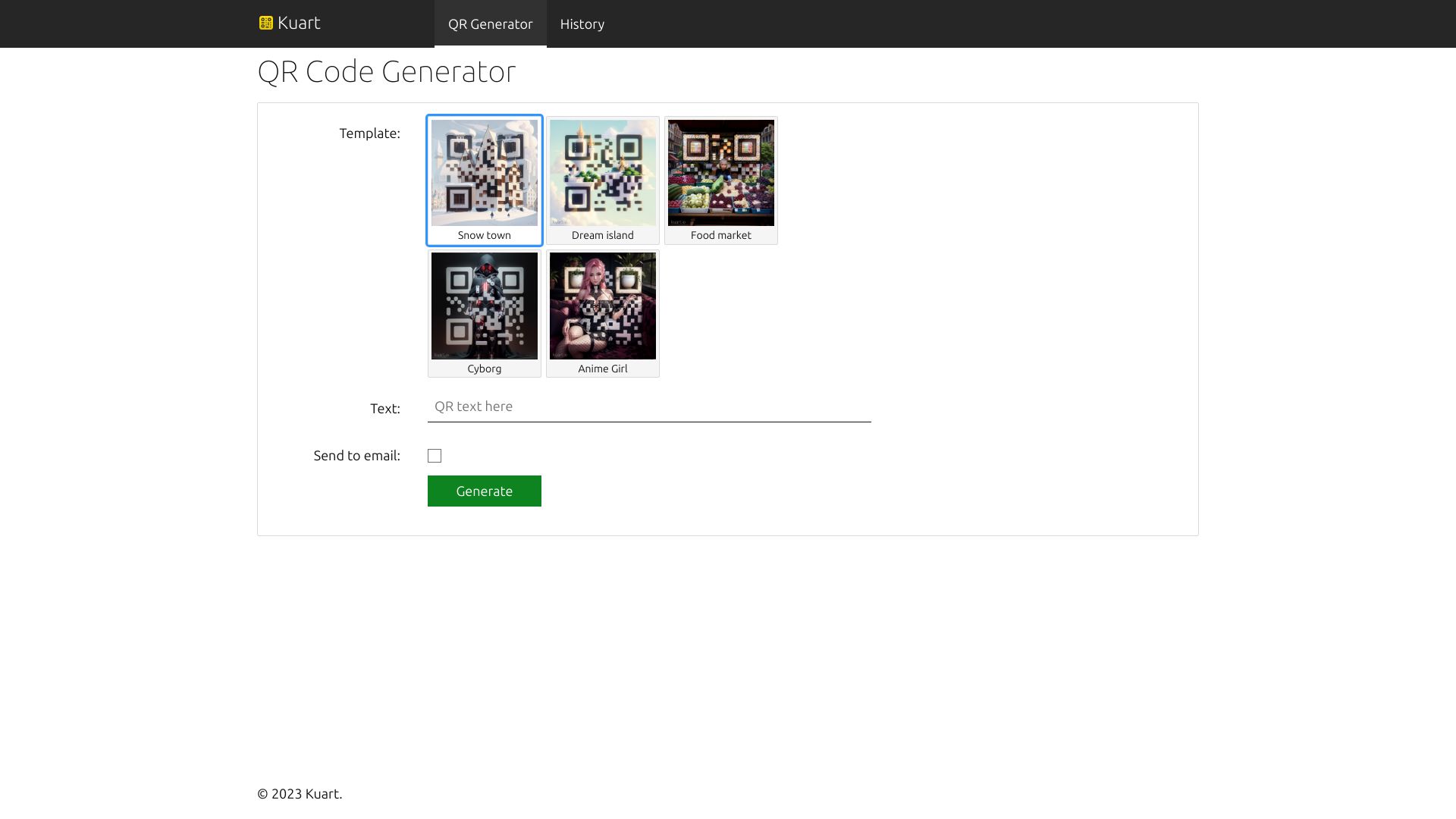
Task: Click the QR text input field
Action: coord(648,406)
